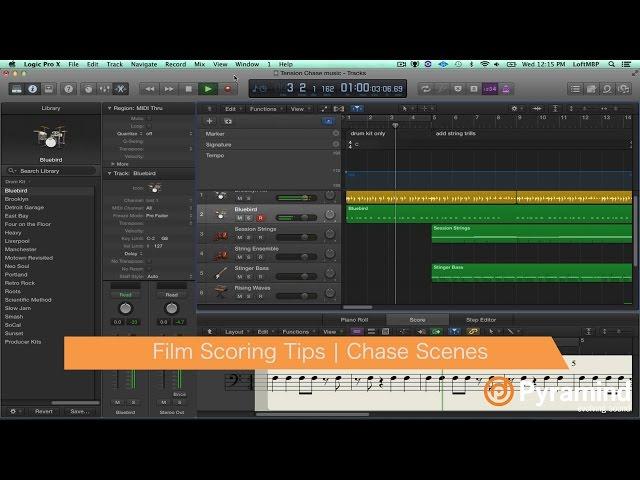
Task: Open the Mix menu
Action: [199, 64]
